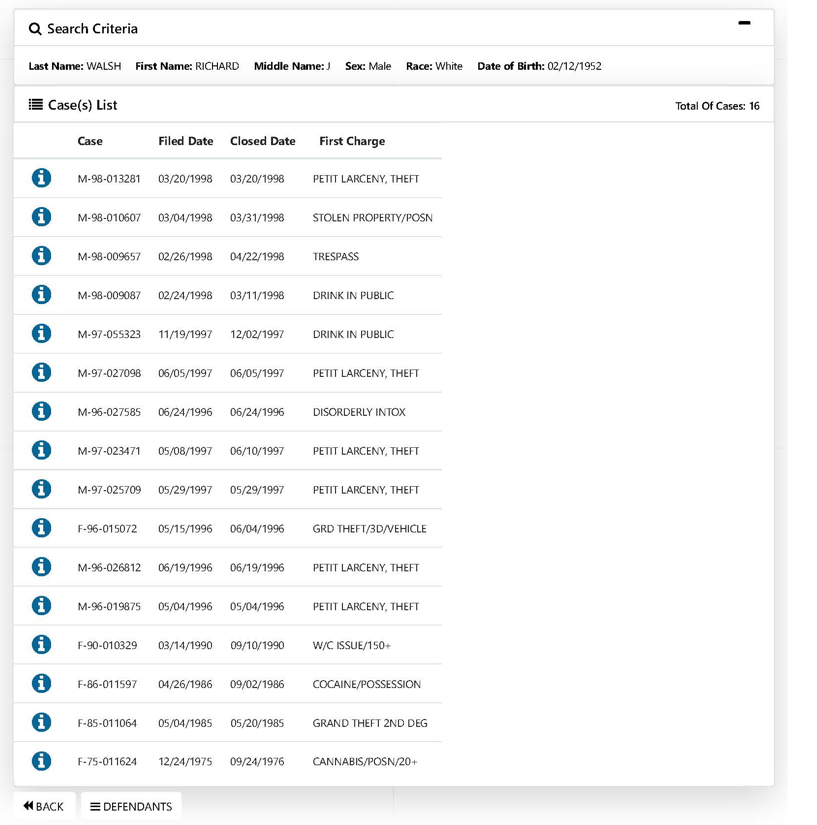The width and height of the screenshot is (817, 825).
Task: Open info icon for case M-97-055323
Action: point(41,334)
